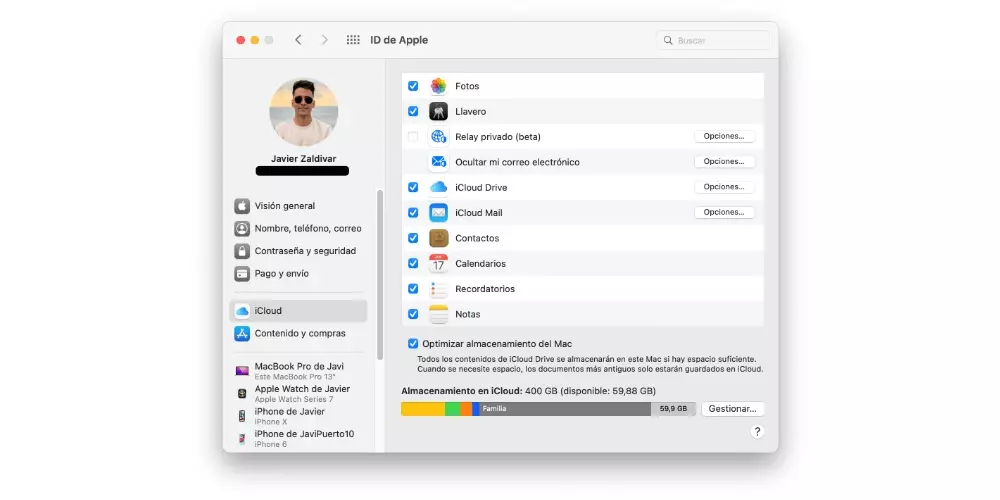
Task: Open Opciones for iCloud Mail
Action: pyautogui.click(x=724, y=212)
